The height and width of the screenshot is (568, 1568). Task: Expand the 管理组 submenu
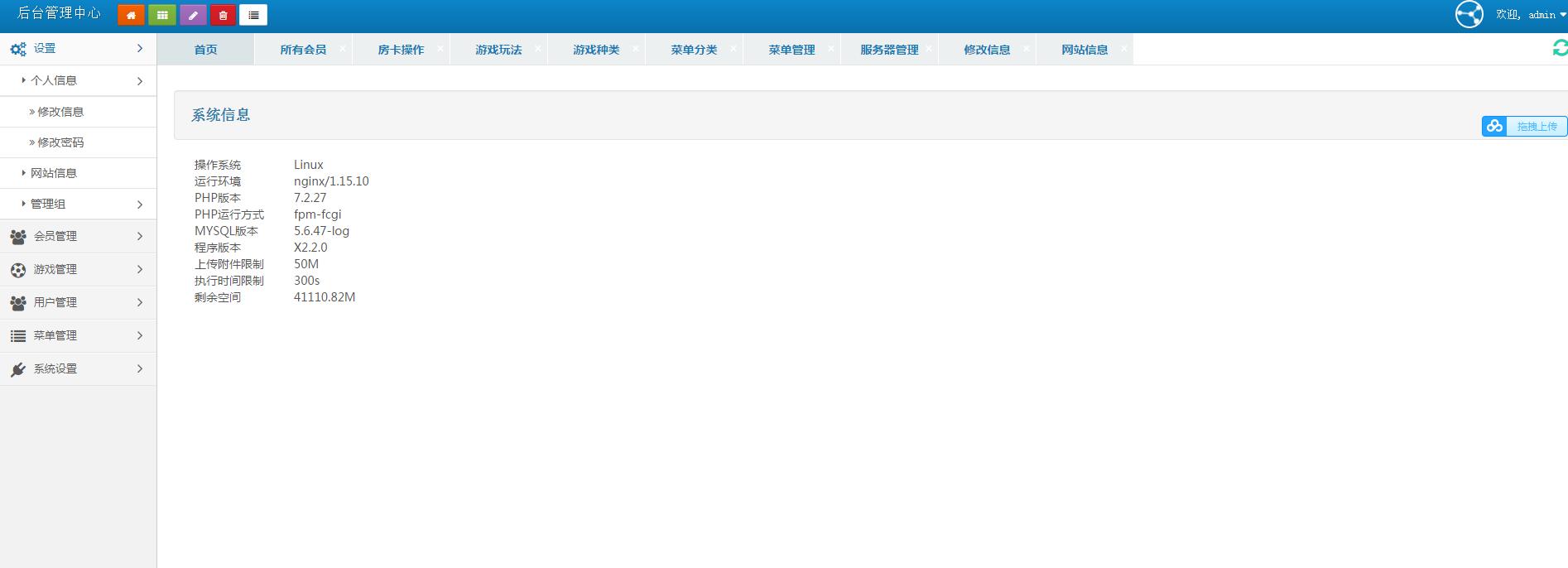[x=78, y=204]
